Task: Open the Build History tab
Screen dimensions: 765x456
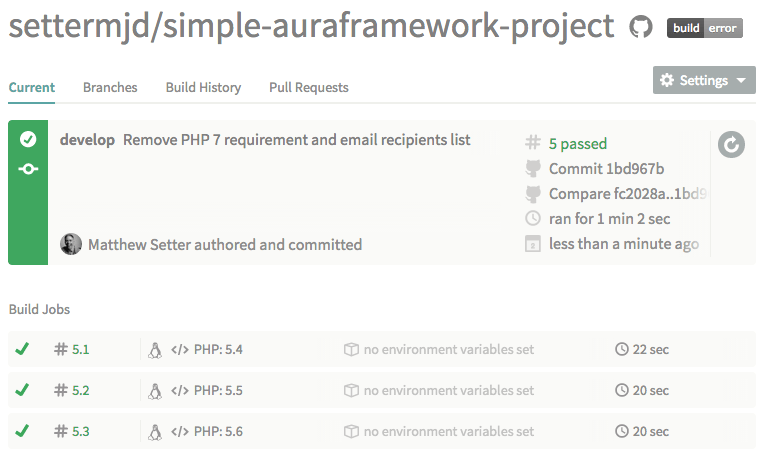Action: (203, 88)
